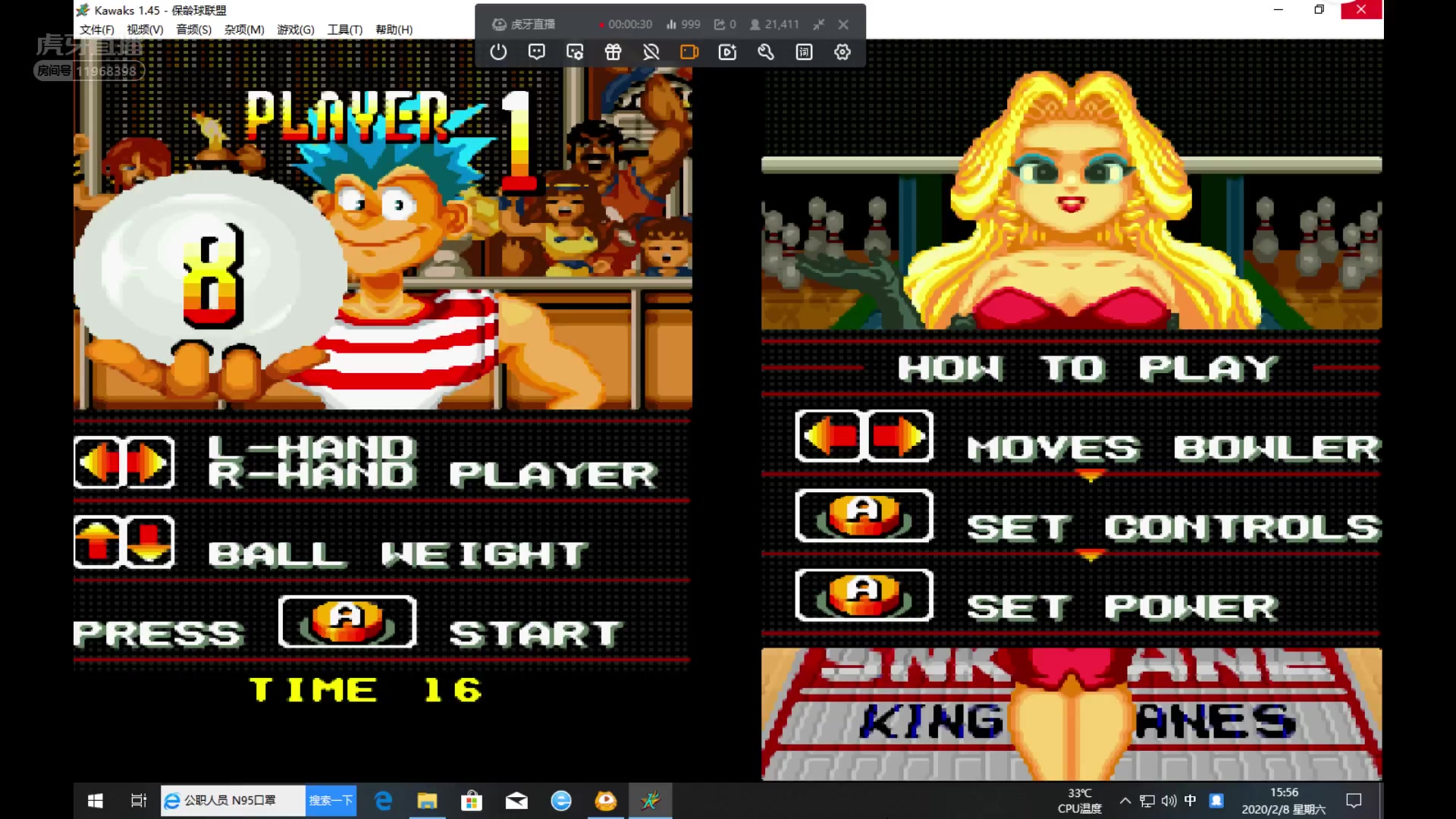This screenshot has width=1456, height=819.
Task: Toggle the orange camera recording icon
Action: point(689,52)
